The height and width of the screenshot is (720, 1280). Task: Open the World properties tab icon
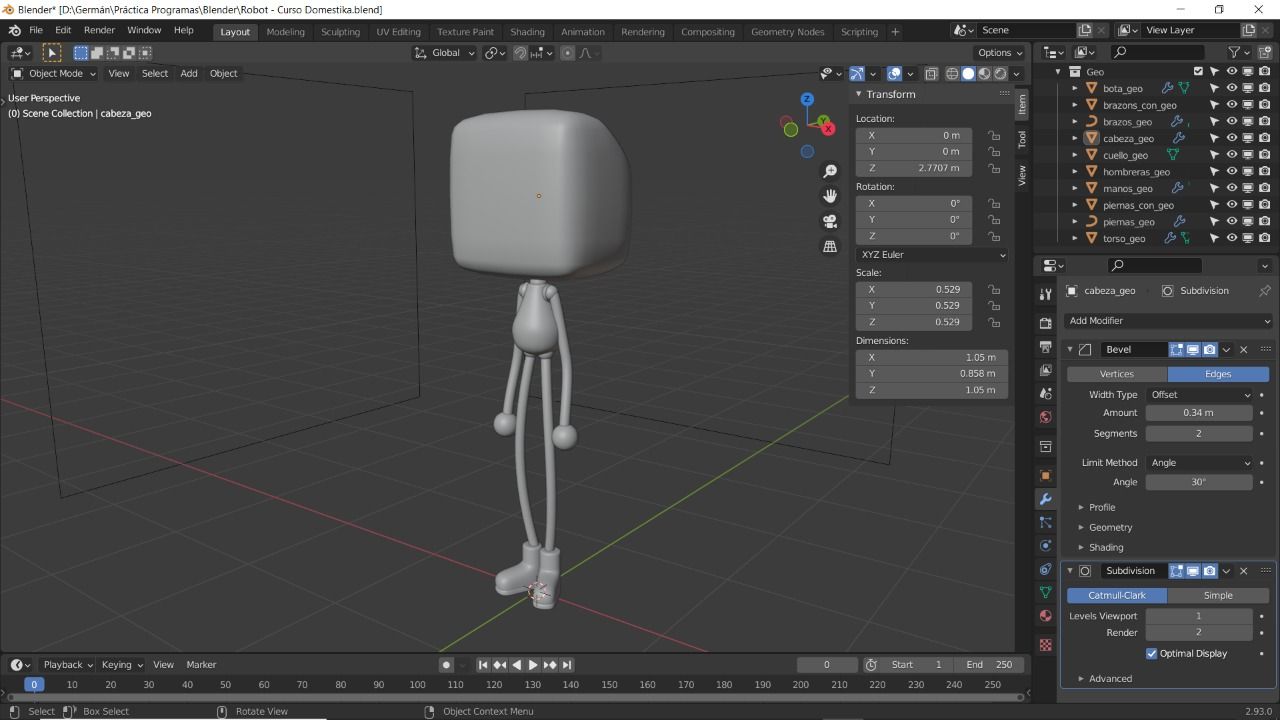[1046, 417]
